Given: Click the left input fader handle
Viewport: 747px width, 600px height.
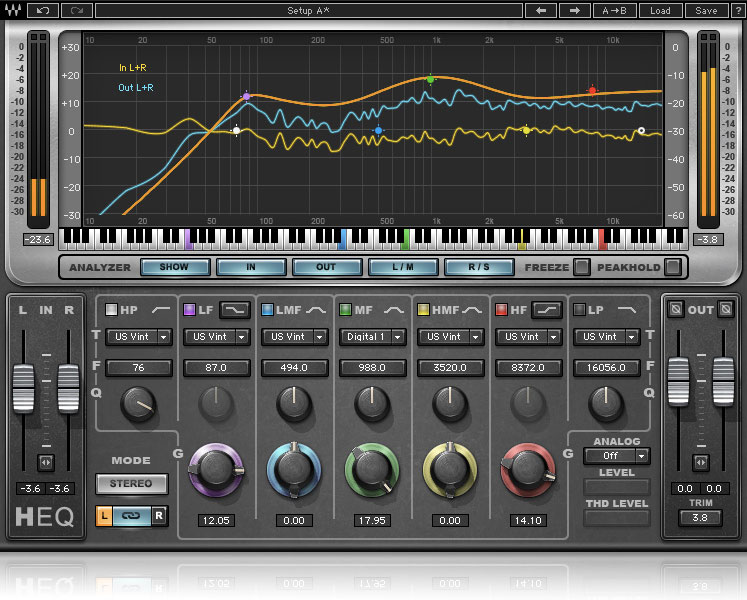Looking at the screenshot, I should pos(23,388).
